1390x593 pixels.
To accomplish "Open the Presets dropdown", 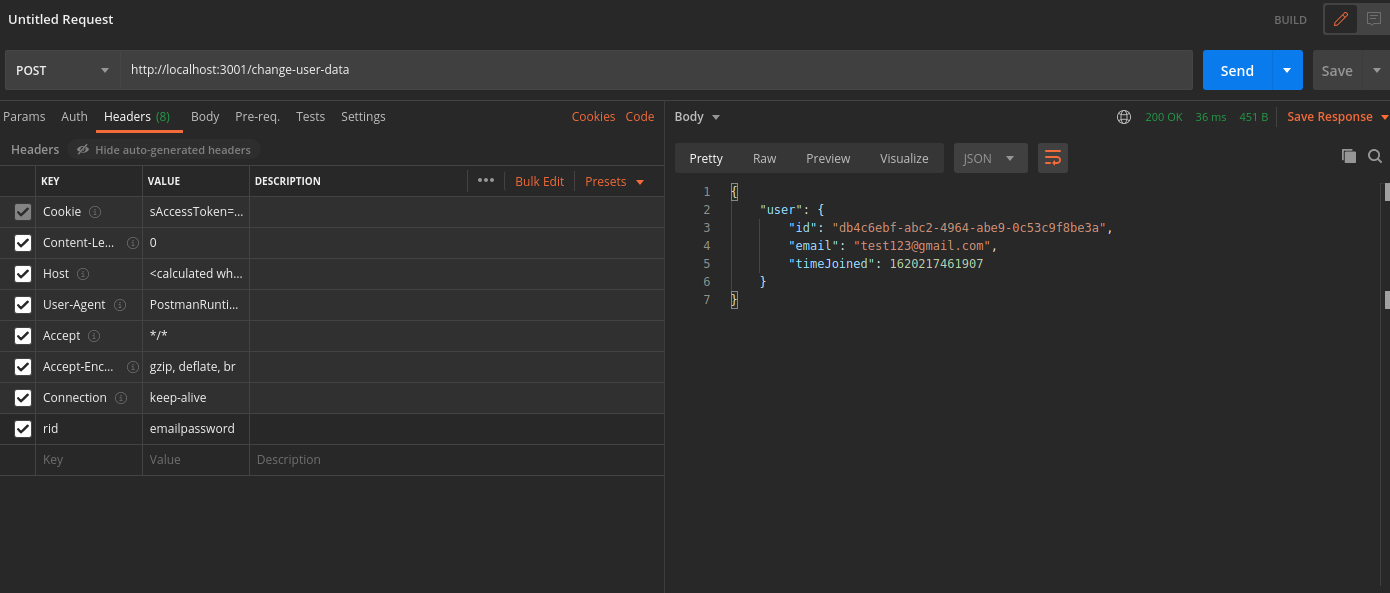I will [x=611, y=181].
